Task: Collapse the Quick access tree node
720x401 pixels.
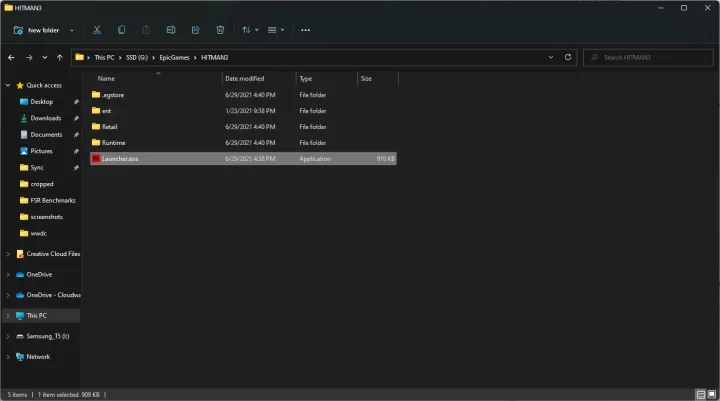Action: point(8,85)
